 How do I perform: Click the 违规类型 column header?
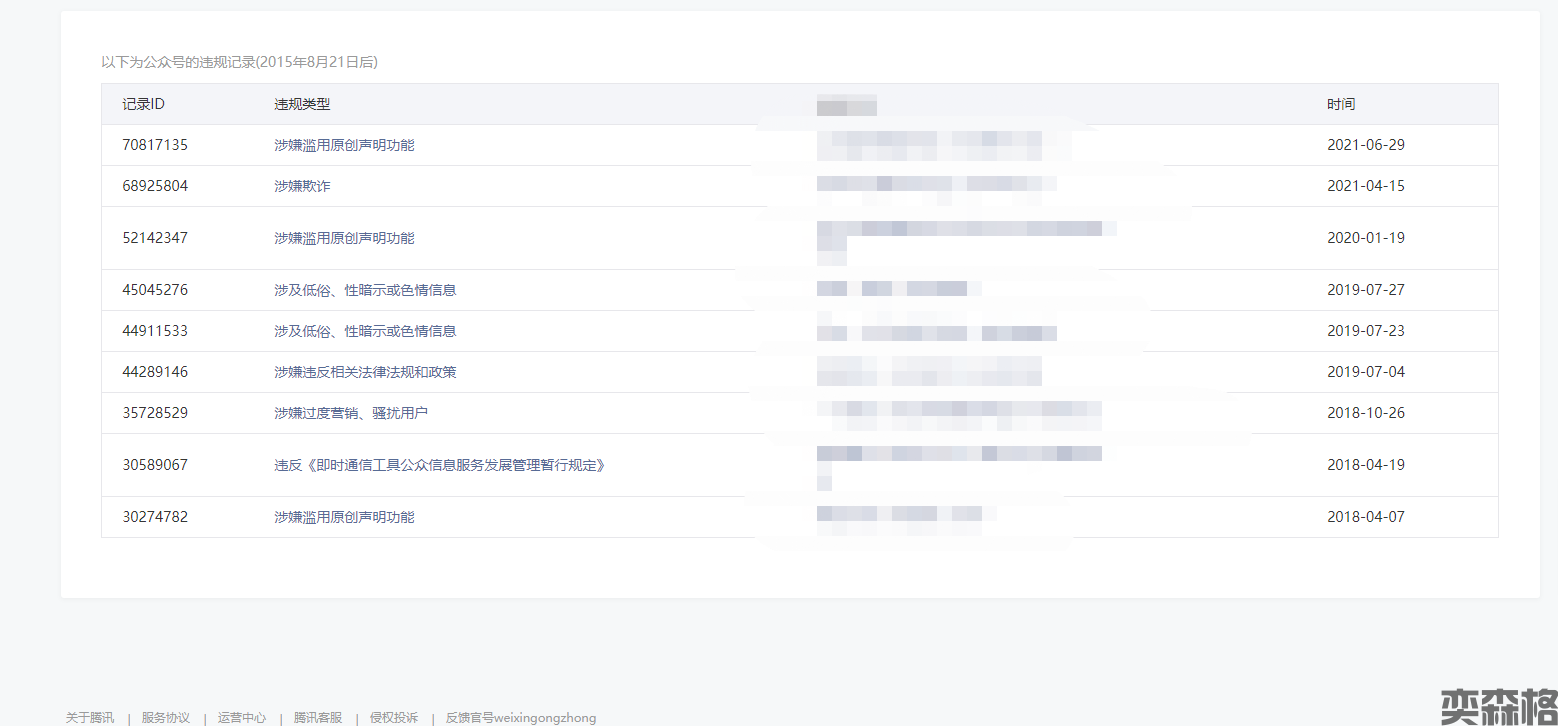(x=302, y=104)
